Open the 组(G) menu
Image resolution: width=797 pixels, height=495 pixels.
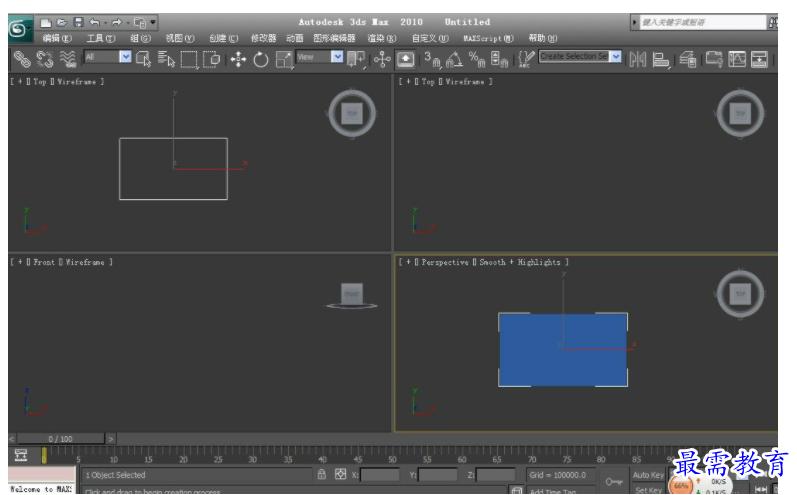click(140, 38)
